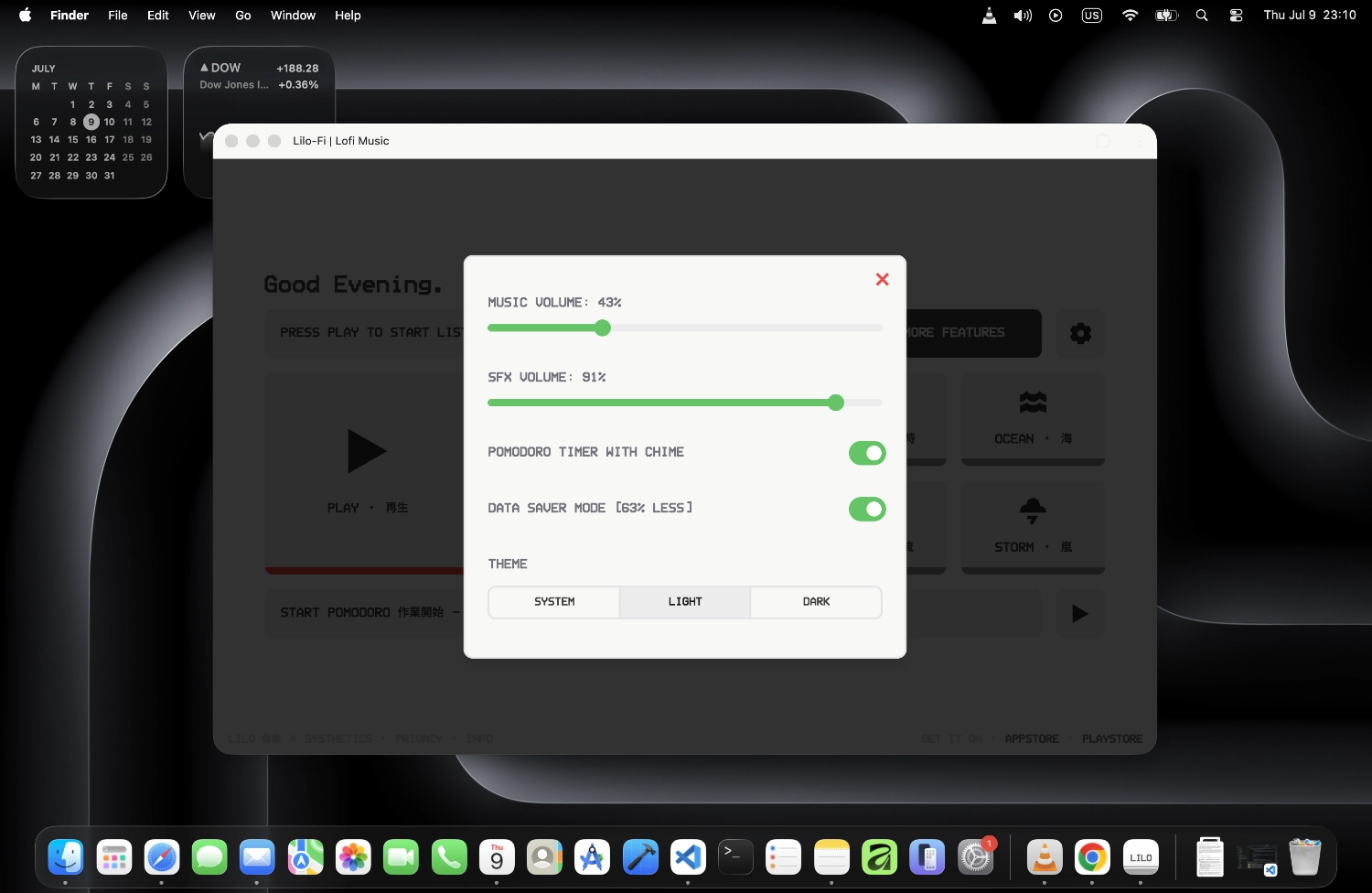Open the sound volume menu bar icon

click(1023, 15)
